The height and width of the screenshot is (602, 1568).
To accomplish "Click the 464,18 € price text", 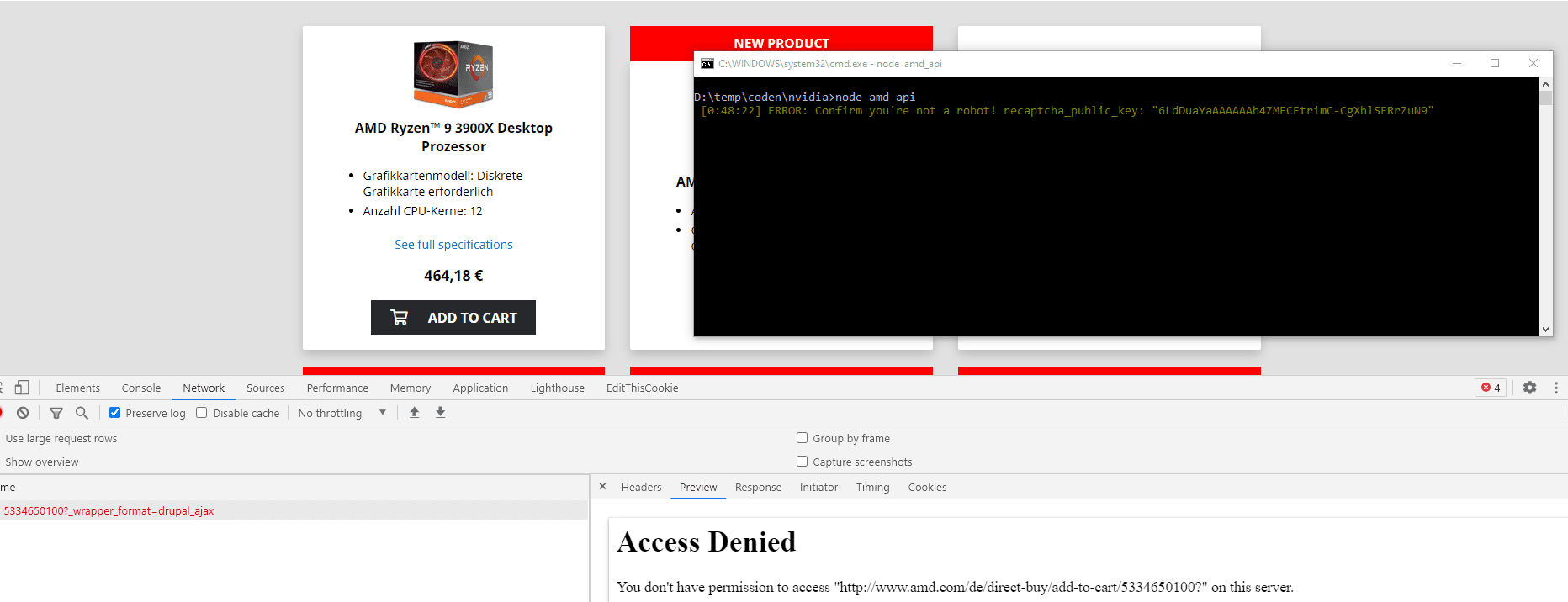I will (x=453, y=276).
